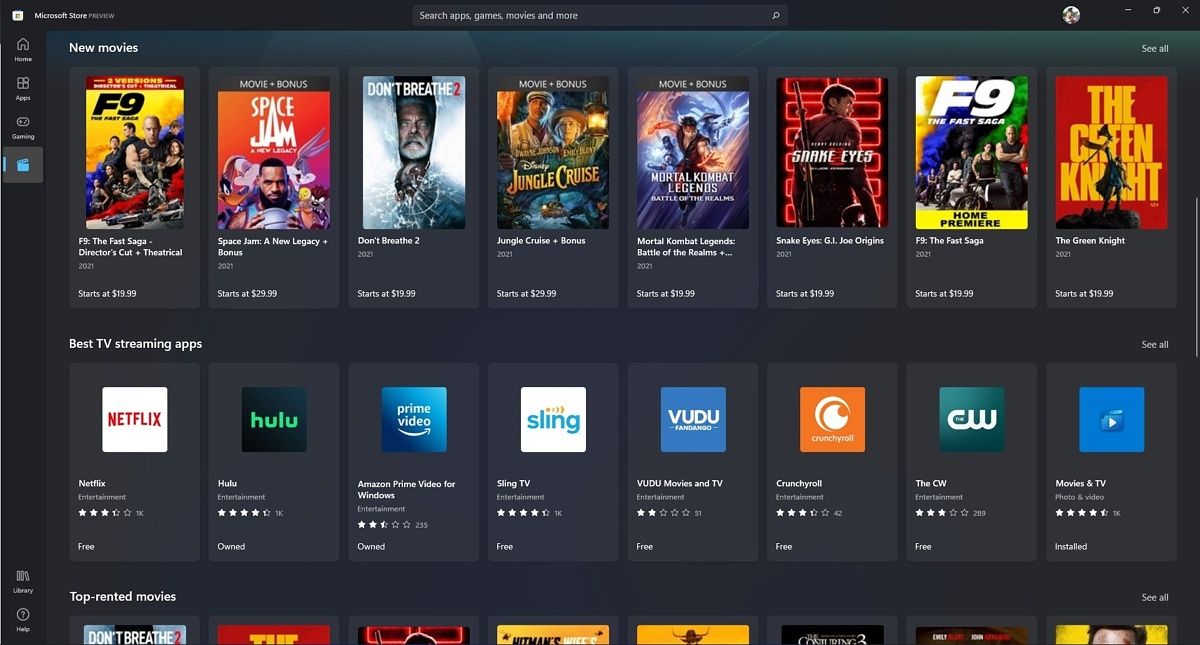The image size is (1200, 645).
Task: Click the Microsoft Store logo in title bar
Action: tap(18, 15)
